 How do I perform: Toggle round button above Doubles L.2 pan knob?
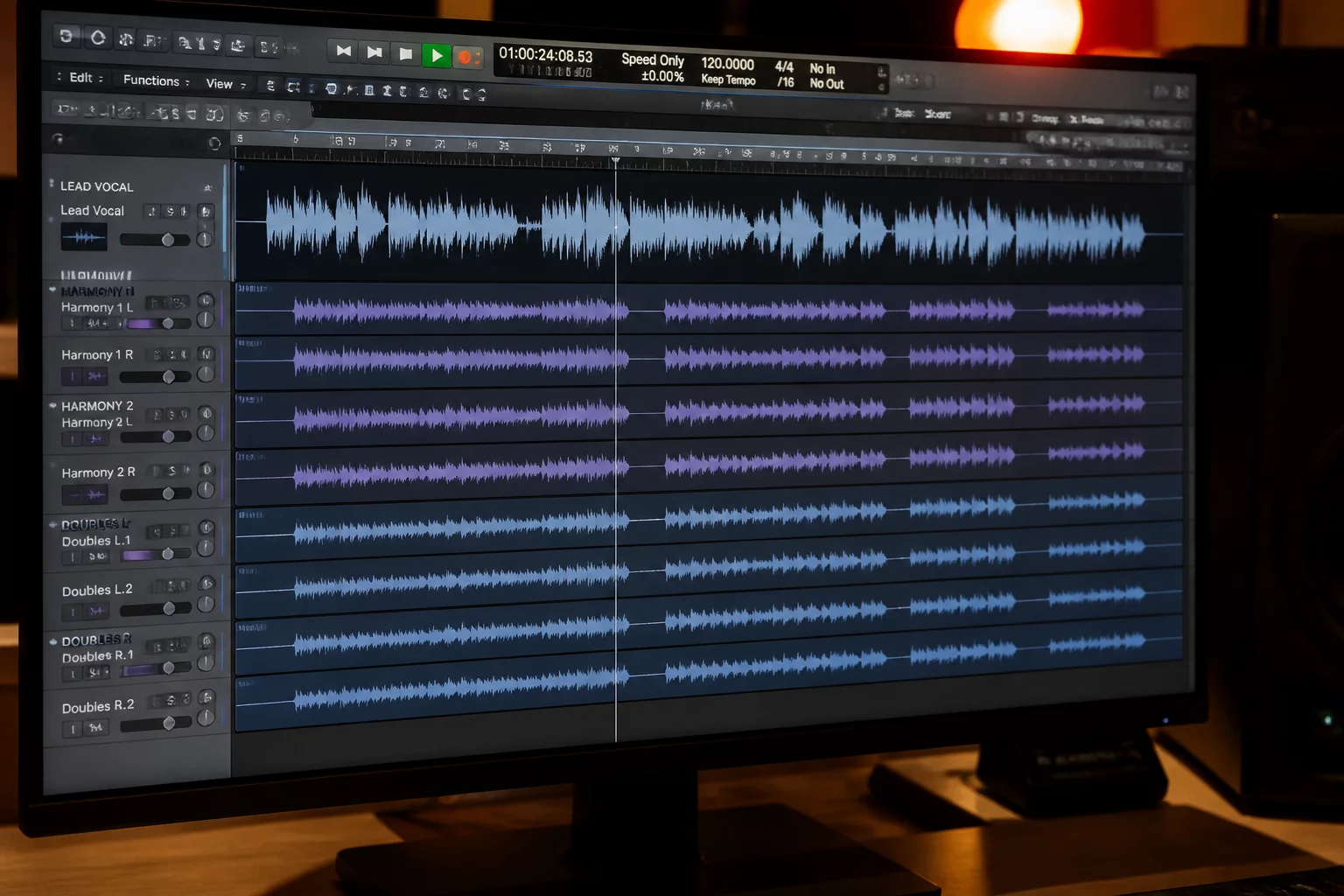pyautogui.click(x=206, y=584)
